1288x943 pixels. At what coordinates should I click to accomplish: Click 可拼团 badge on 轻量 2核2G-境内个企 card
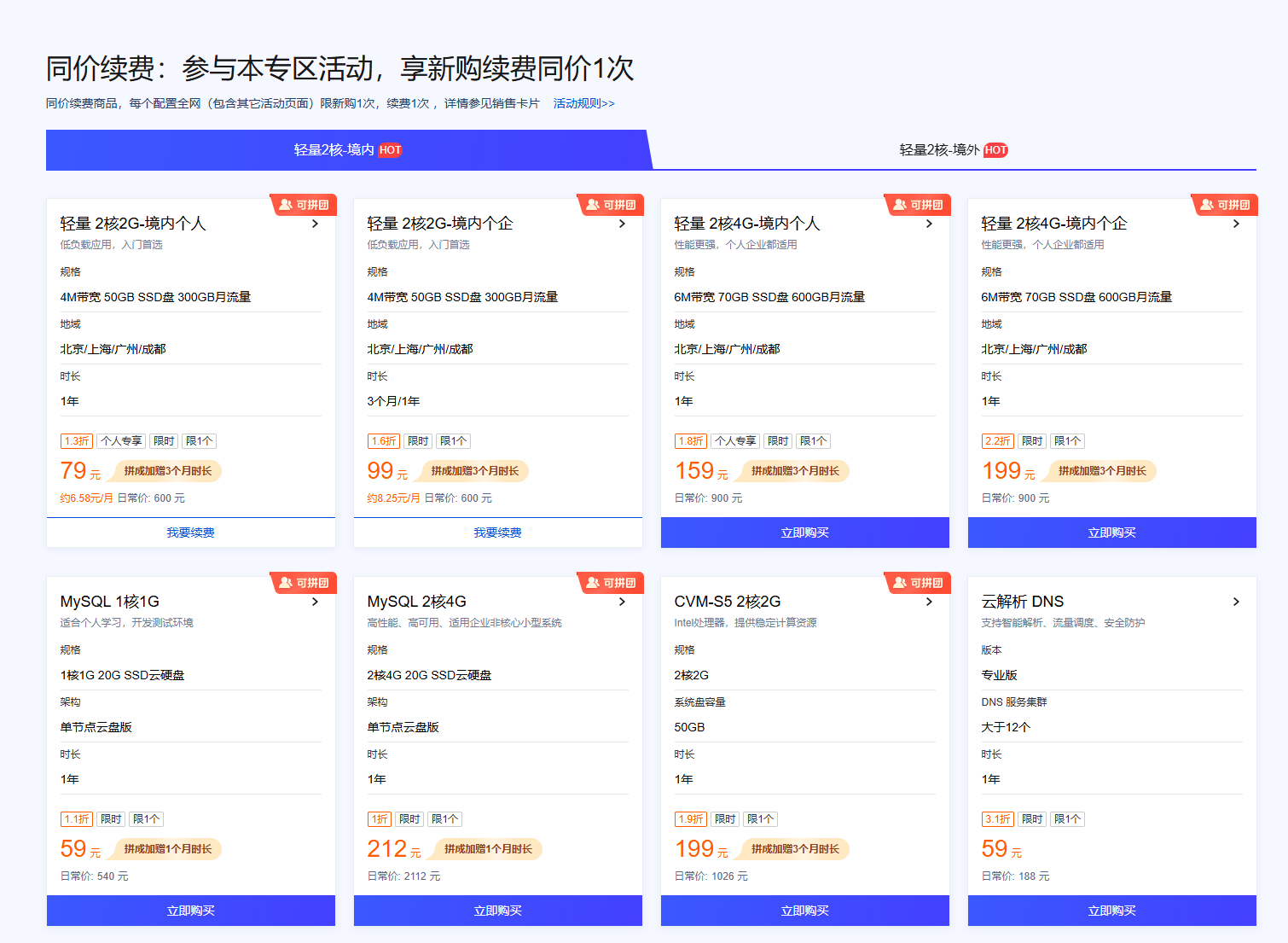pos(611,205)
